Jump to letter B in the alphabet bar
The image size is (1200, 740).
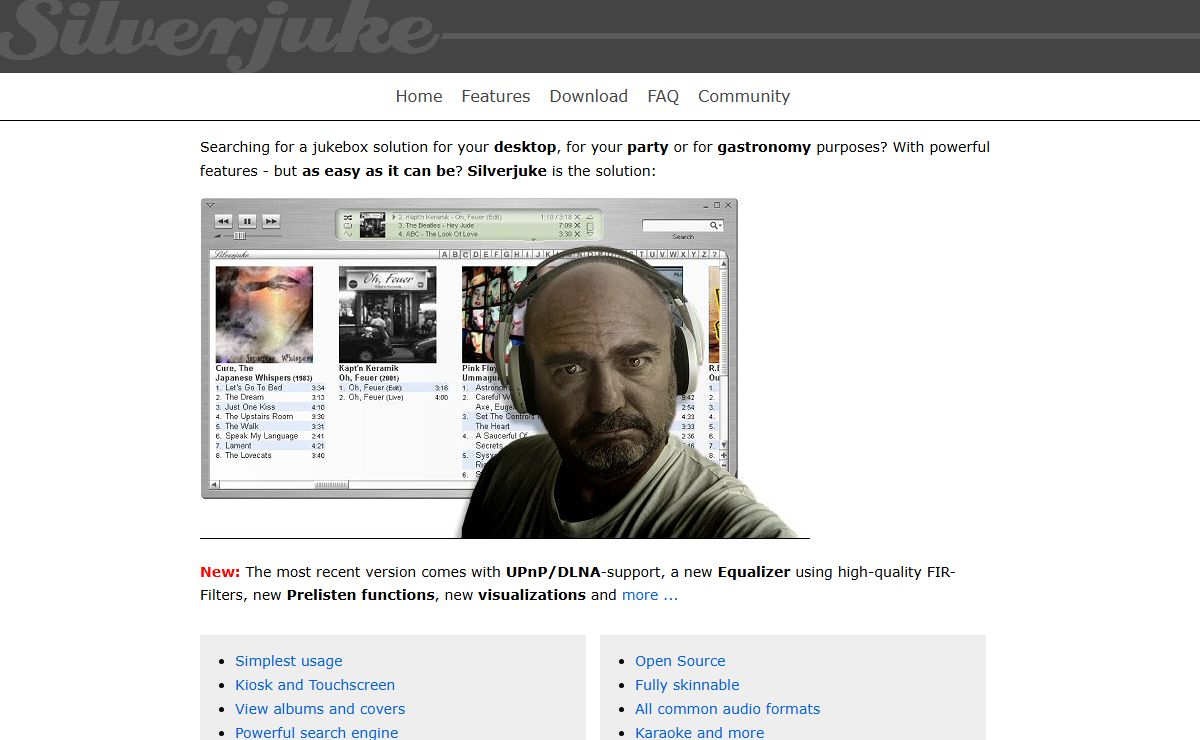[455, 254]
